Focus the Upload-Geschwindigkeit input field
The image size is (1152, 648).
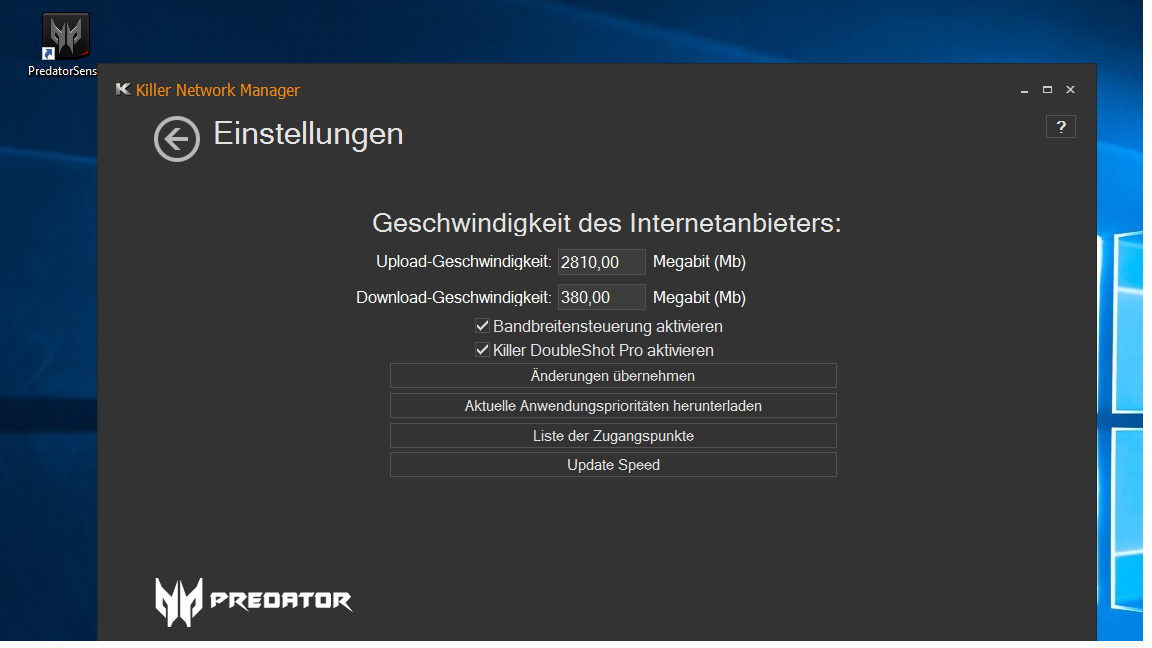[601, 262]
